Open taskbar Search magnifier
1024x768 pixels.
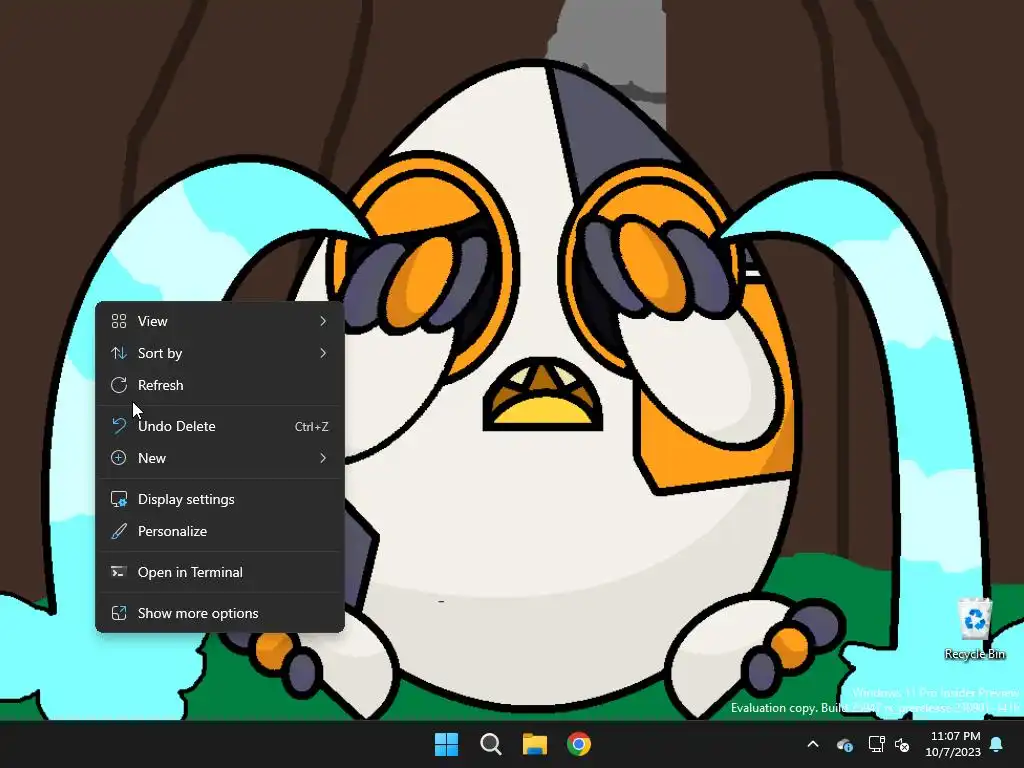click(490, 744)
